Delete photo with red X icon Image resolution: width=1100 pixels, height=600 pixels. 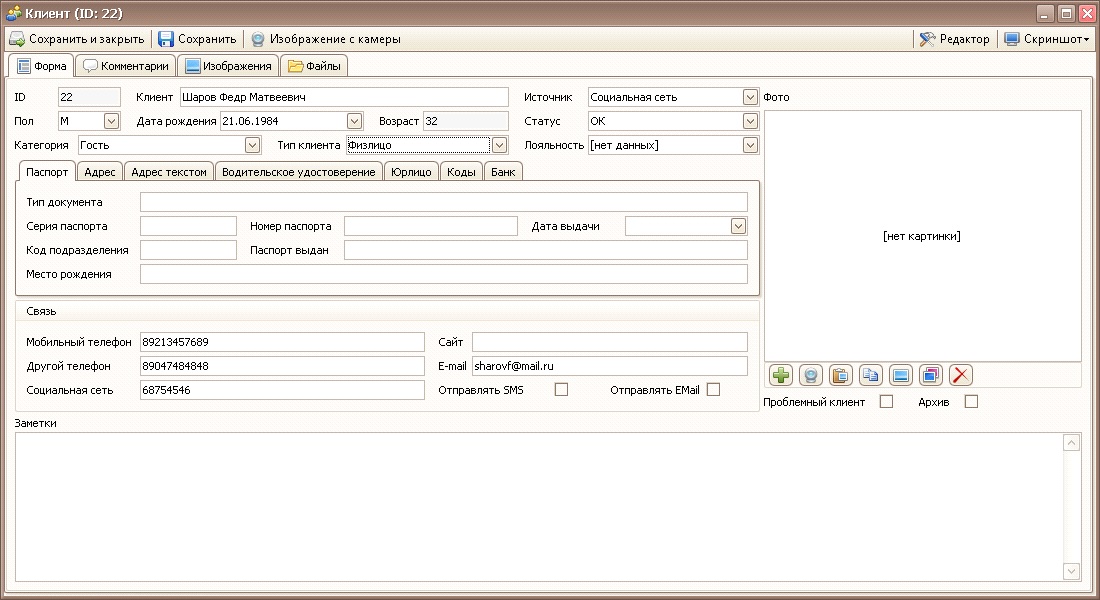tap(961, 375)
